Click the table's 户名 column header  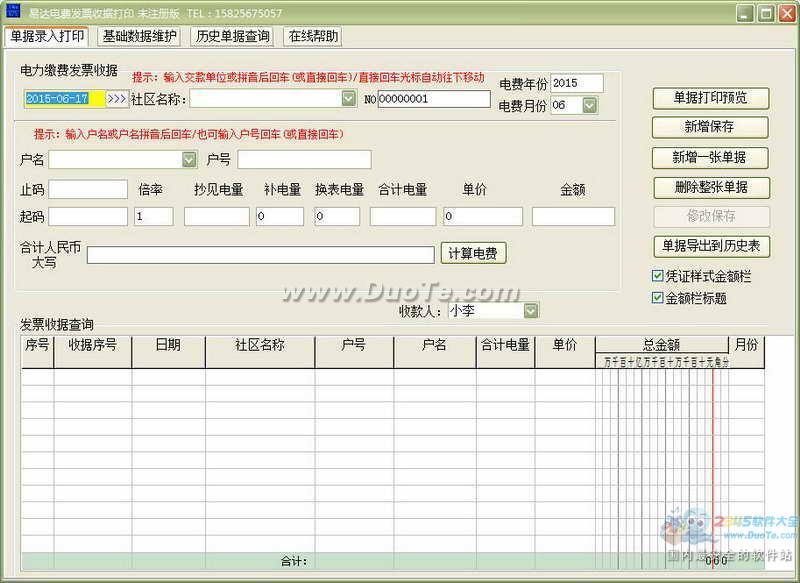tap(435, 351)
